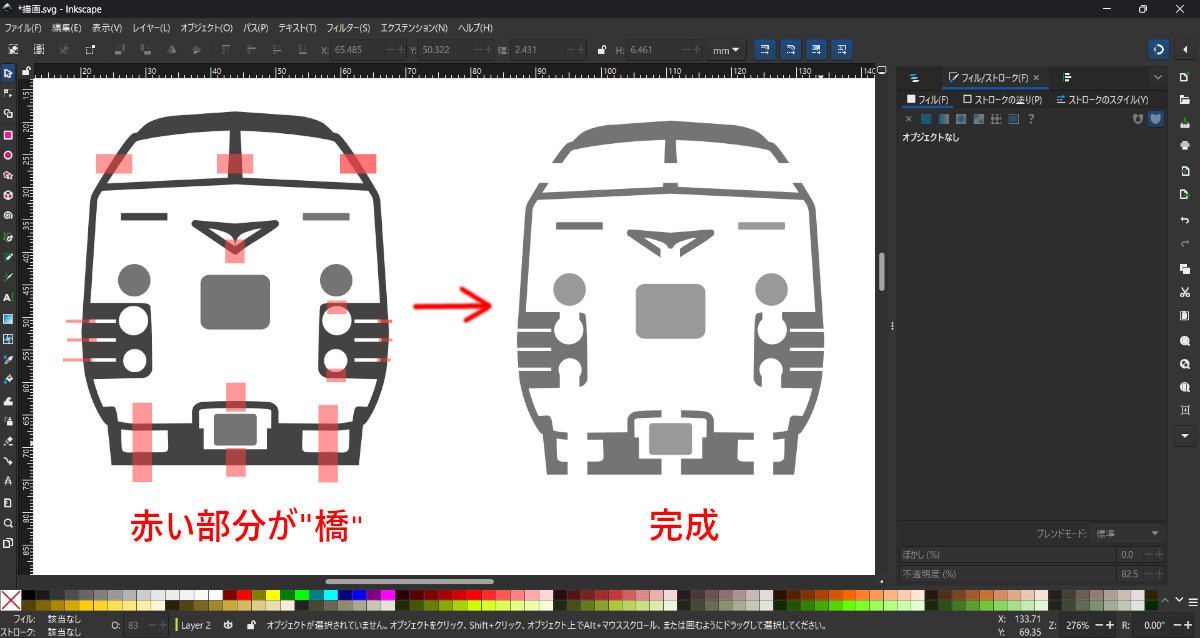Select the Node edit tool

coord(8,93)
